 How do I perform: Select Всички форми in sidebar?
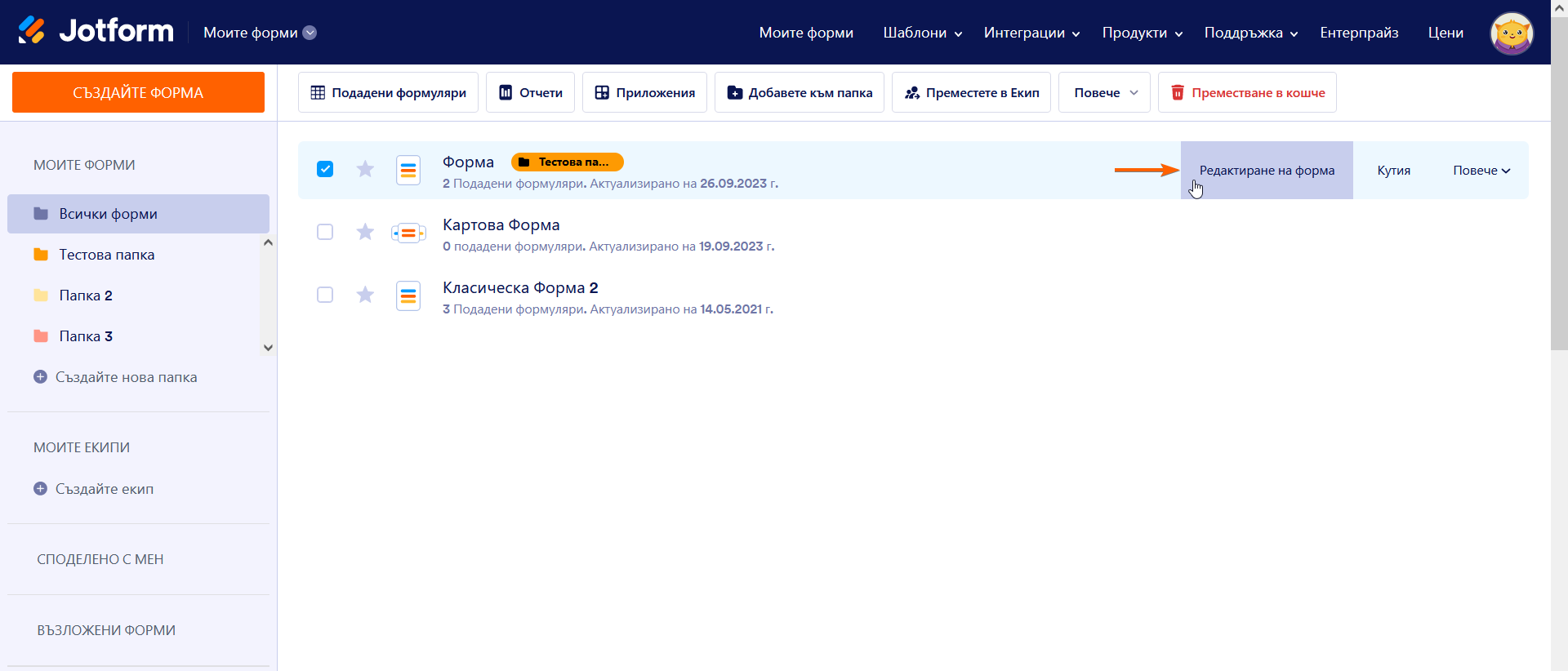pos(138,214)
